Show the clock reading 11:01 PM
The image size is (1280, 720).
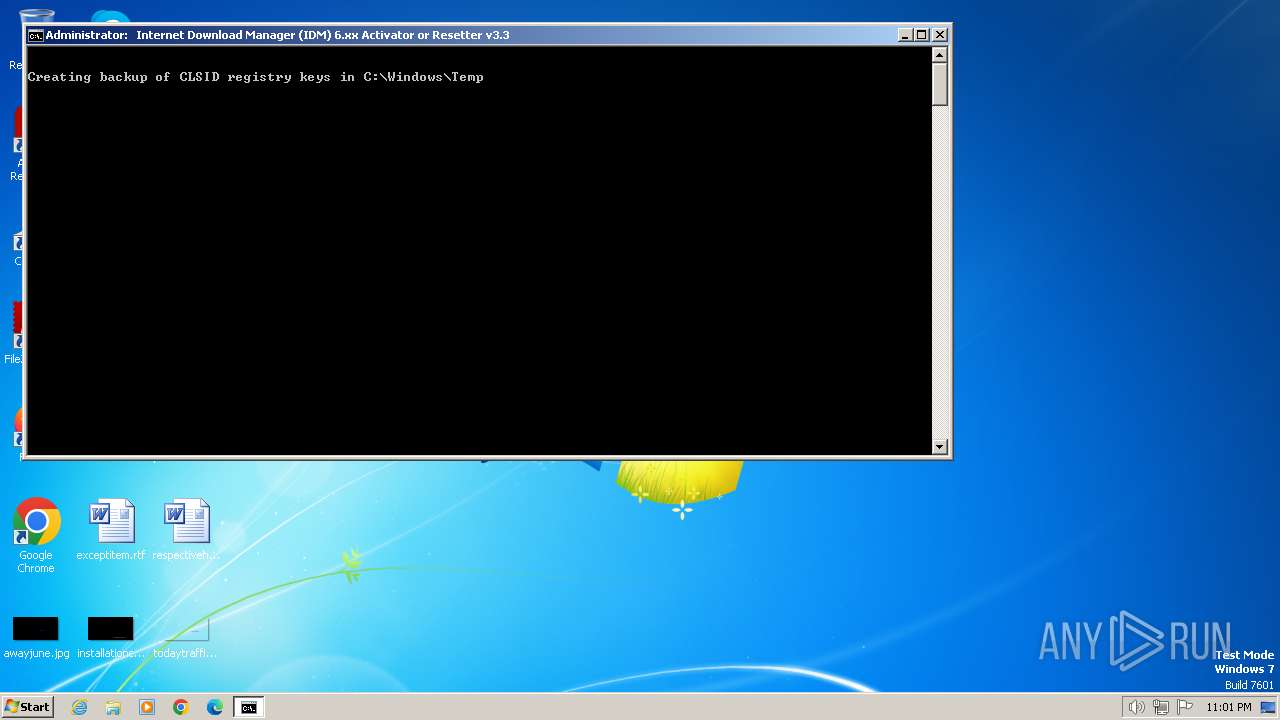tap(1229, 707)
